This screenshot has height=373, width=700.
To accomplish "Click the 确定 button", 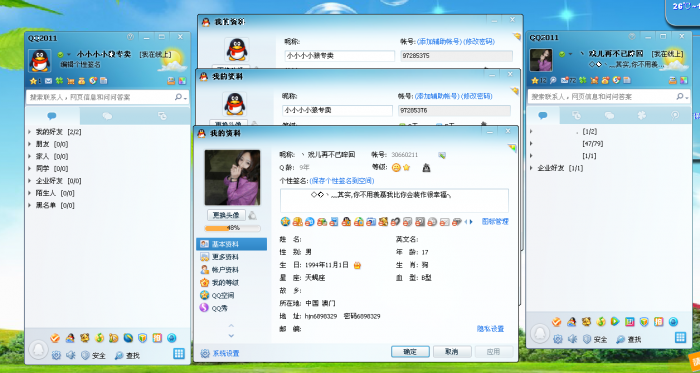I will click(410, 352).
